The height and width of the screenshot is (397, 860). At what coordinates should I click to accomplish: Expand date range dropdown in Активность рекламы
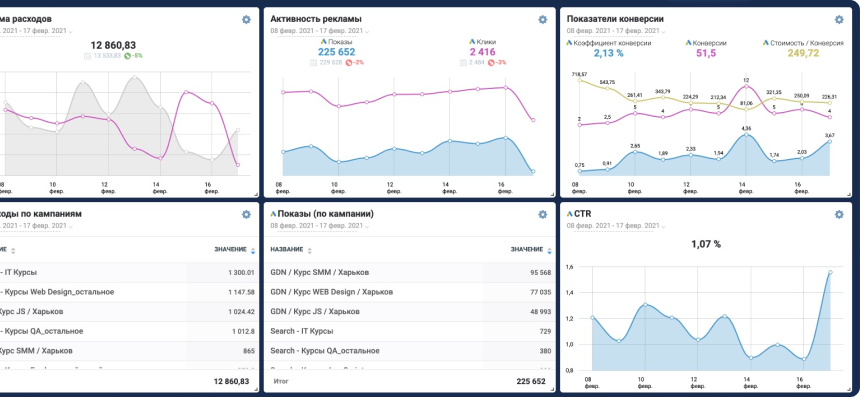[x=319, y=31]
